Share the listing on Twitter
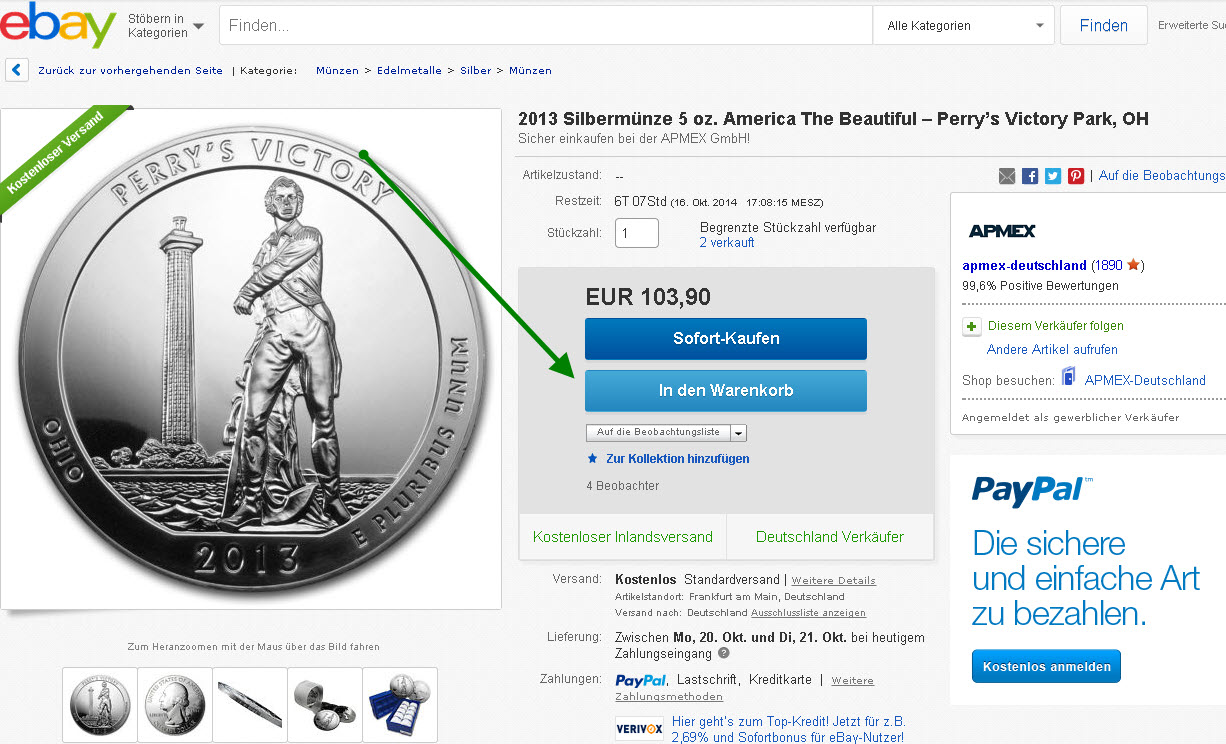The image size is (1226, 744). 1053,176
